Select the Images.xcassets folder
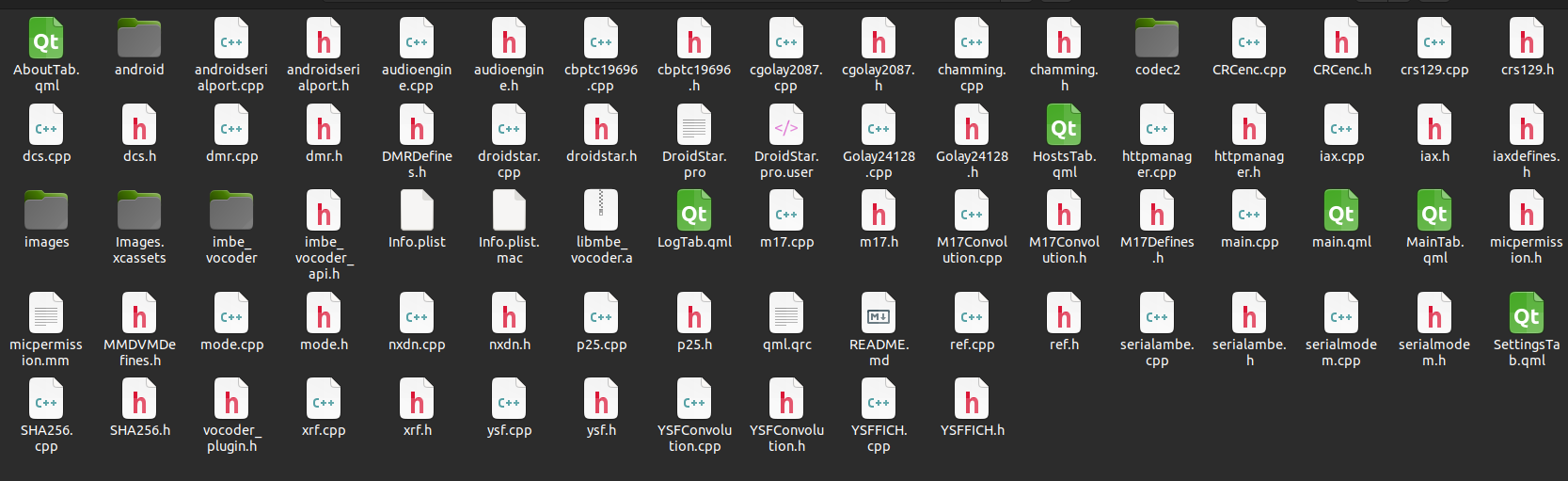1568x481 pixels. click(139, 213)
